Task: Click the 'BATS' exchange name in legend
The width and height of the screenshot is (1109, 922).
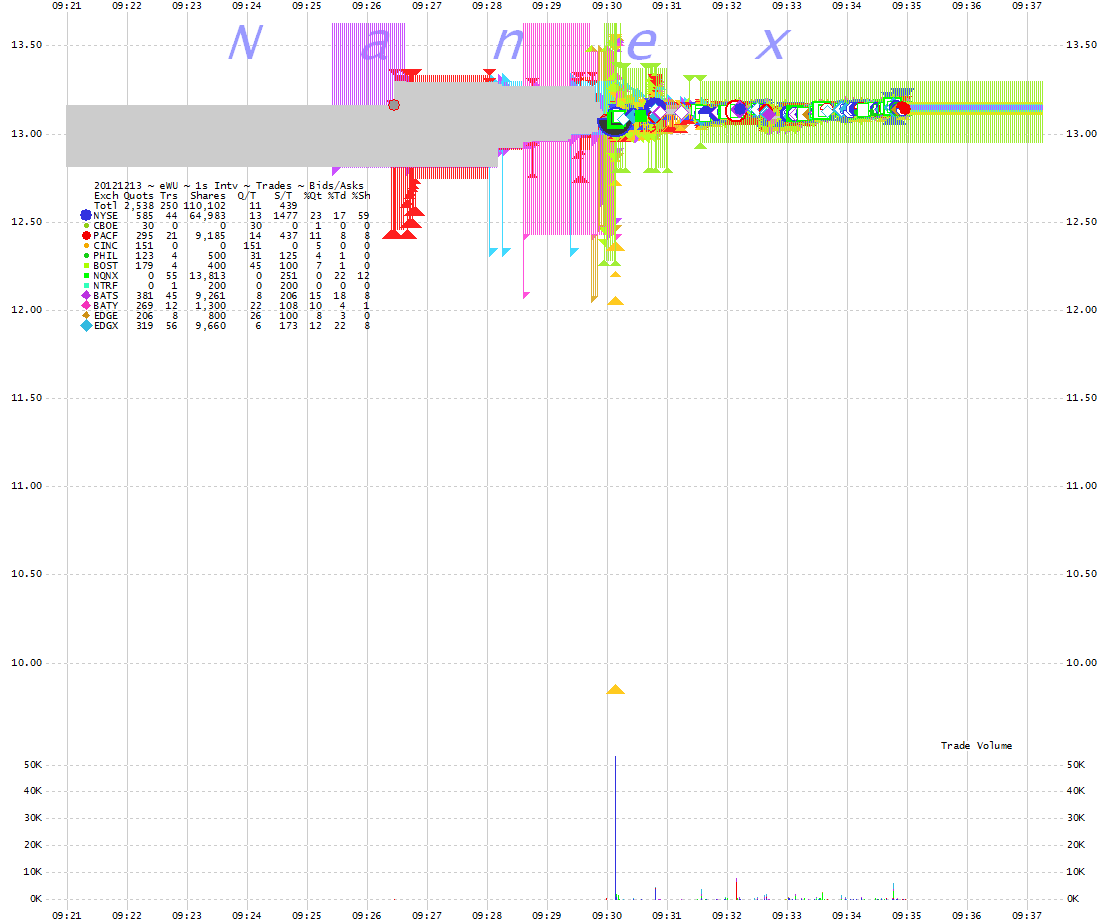Action: click(105, 296)
